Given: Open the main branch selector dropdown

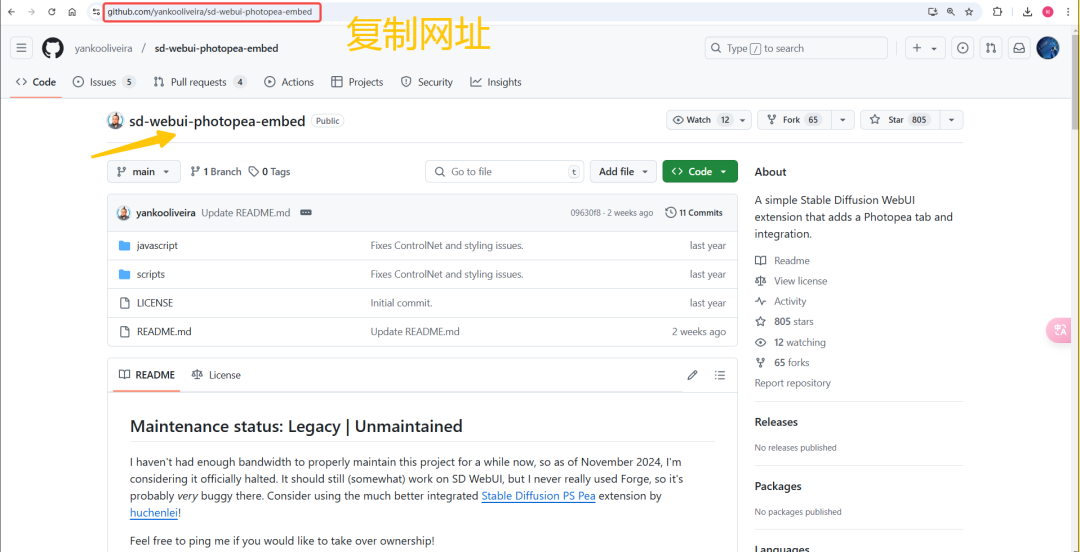Looking at the screenshot, I should point(144,172).
